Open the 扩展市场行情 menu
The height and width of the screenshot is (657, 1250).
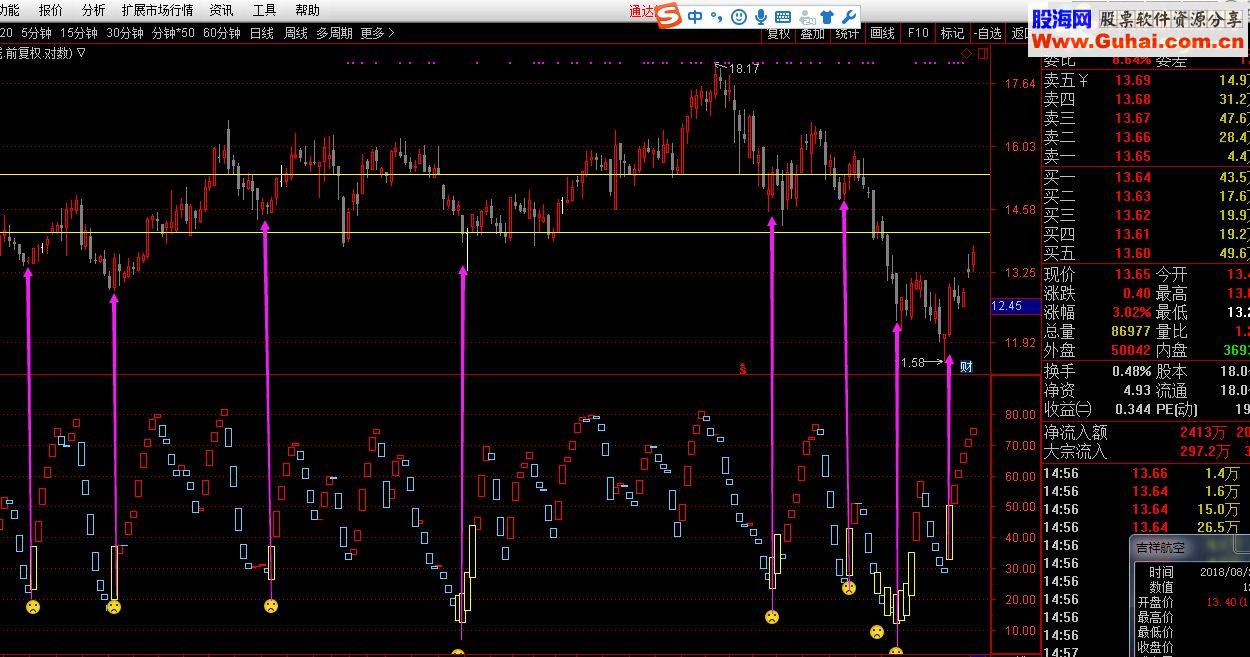157,10
